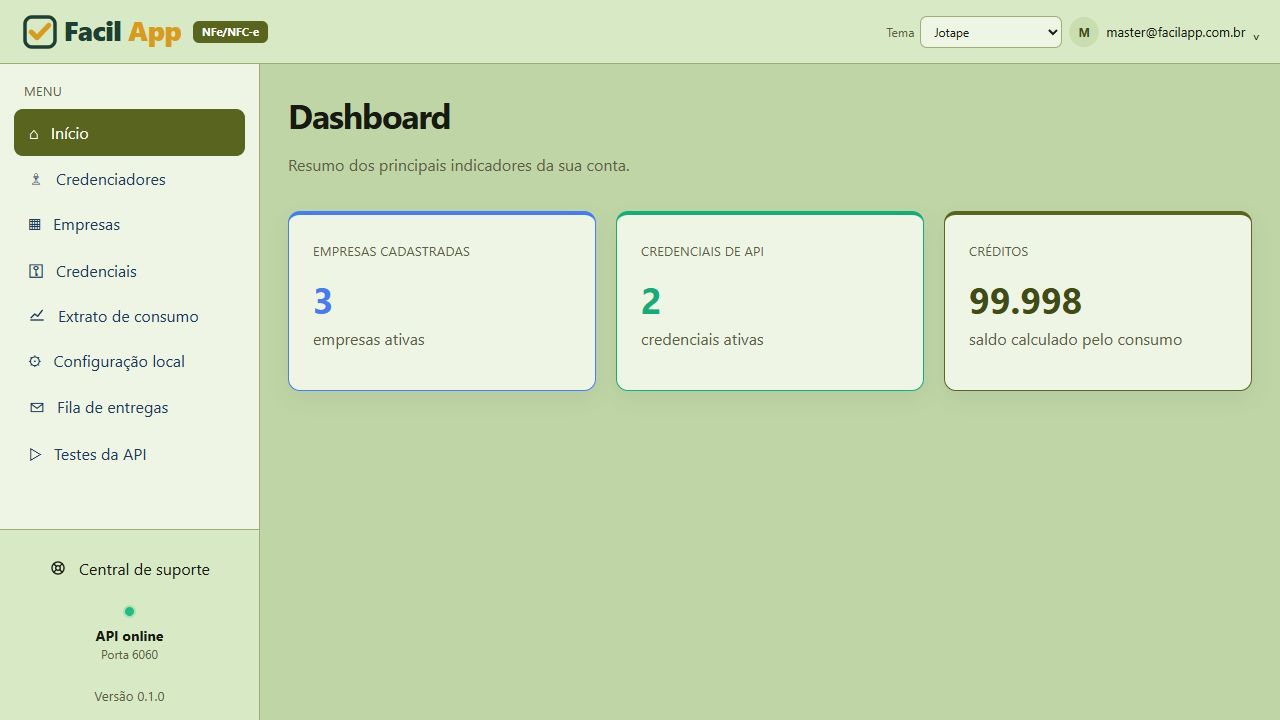Click the Fila de entregas envelope icon

tap(37, 408)
